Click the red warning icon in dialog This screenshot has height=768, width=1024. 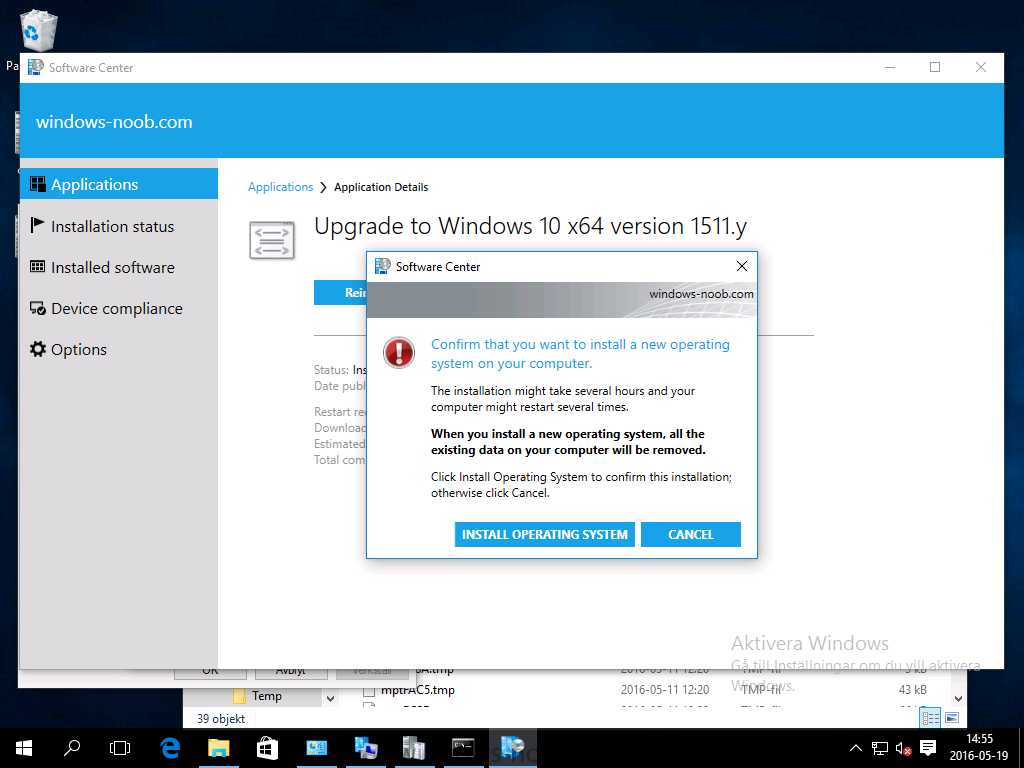click(398, 353)
